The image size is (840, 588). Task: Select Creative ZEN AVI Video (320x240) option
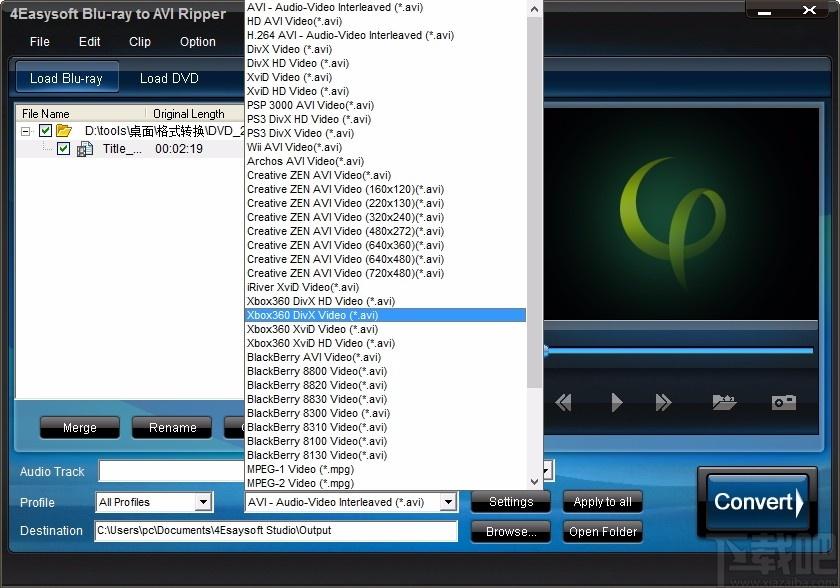[x=385, y=217]
